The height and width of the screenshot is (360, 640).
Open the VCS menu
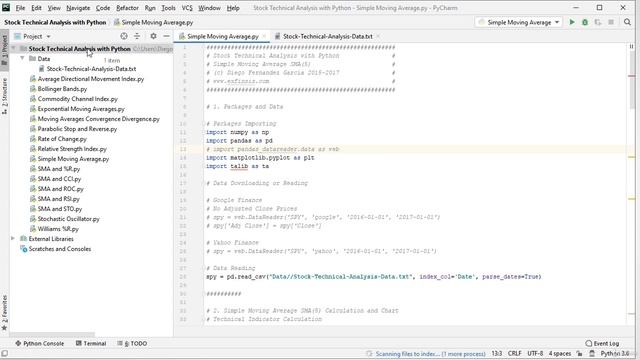(187, 8)
